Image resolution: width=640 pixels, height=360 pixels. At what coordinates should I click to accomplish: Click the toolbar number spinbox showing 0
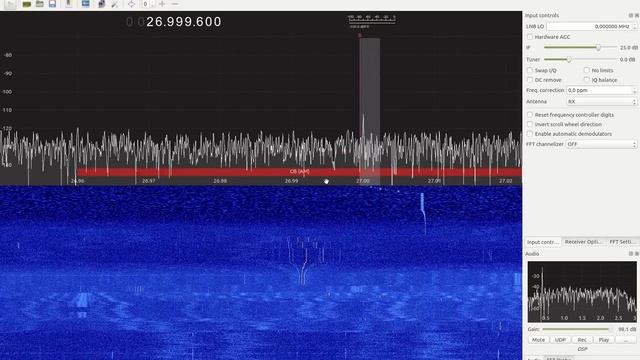click(x=148, y=4)
